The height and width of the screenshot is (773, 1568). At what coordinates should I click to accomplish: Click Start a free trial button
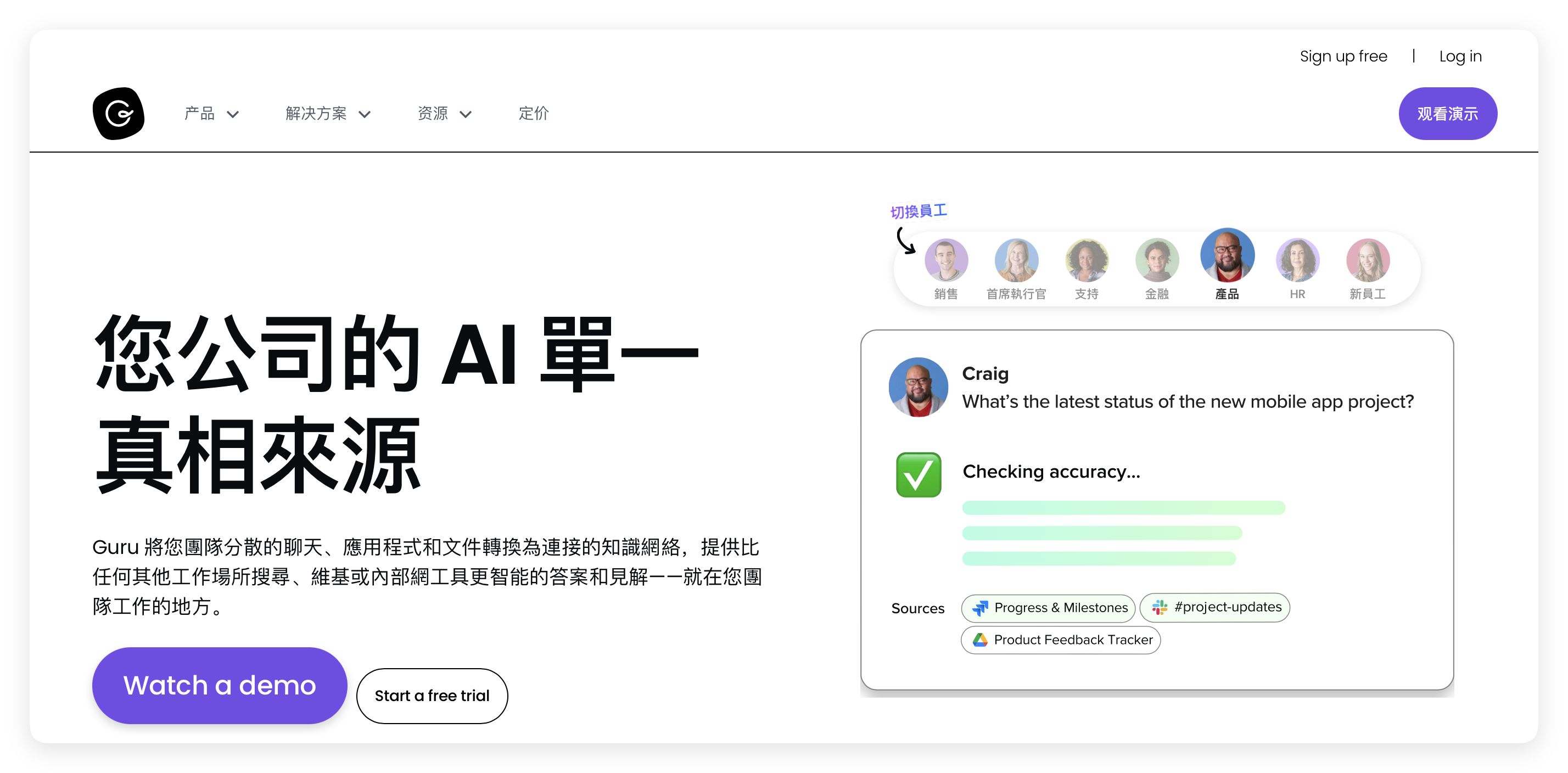(x=432, y=696)
